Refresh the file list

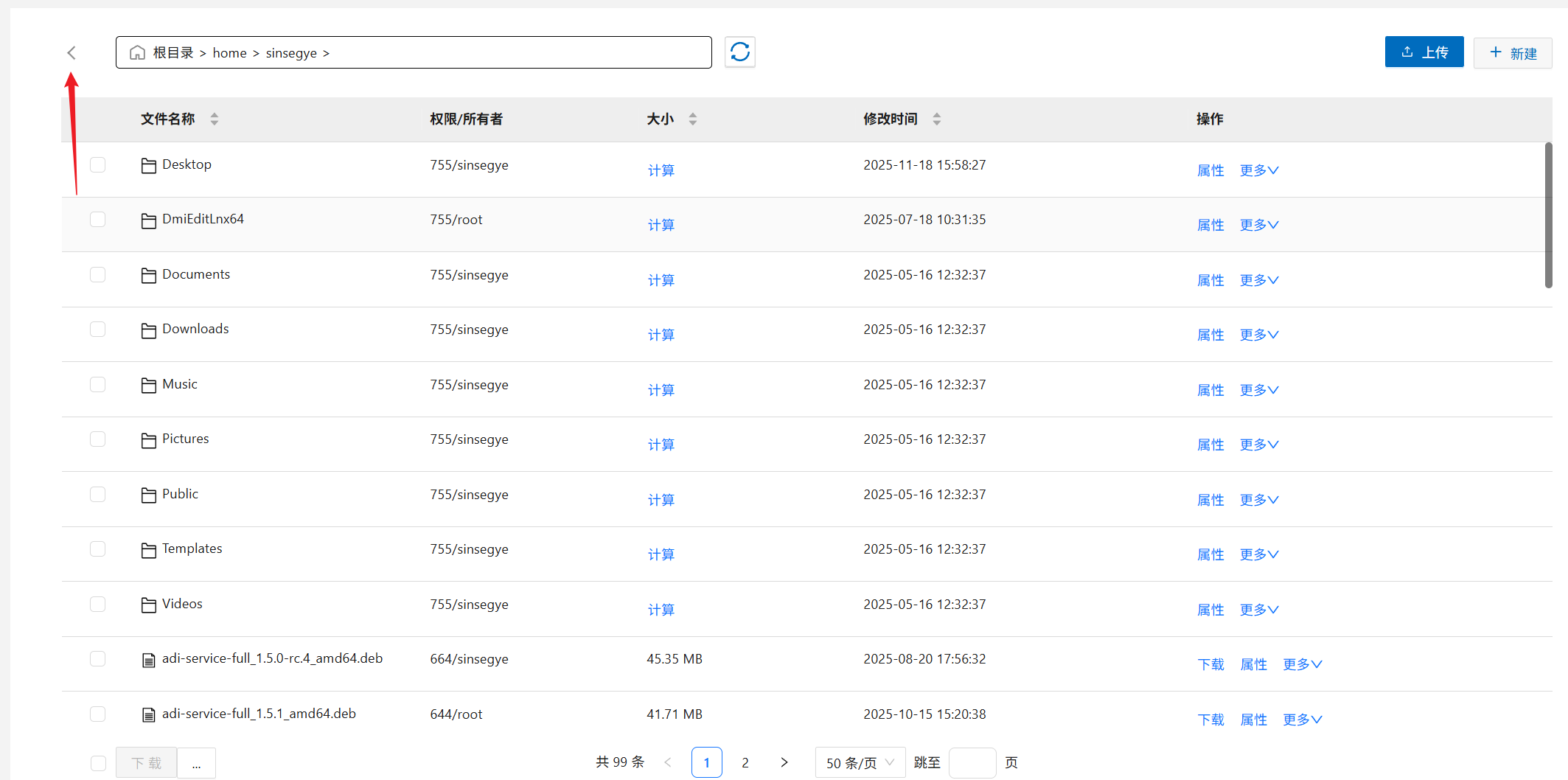pyautogui.click(x=739, y=52)
